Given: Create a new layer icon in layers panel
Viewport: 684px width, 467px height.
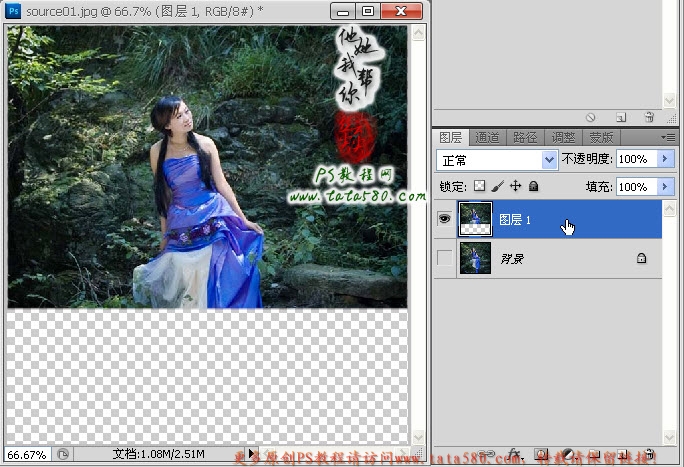Looking at the screenshot, I should click(623, 454).
